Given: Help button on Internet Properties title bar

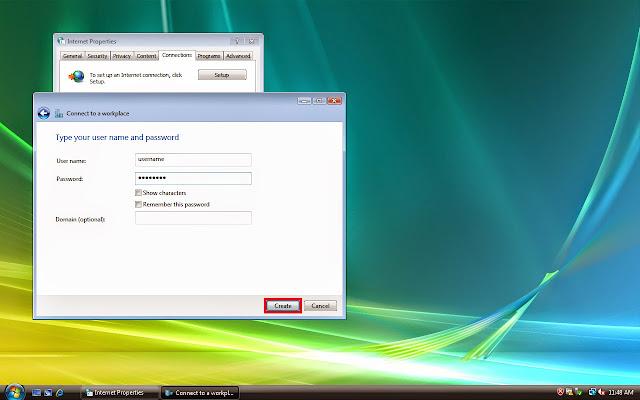Looking at the screenshot, I should [x=237, y=41].
